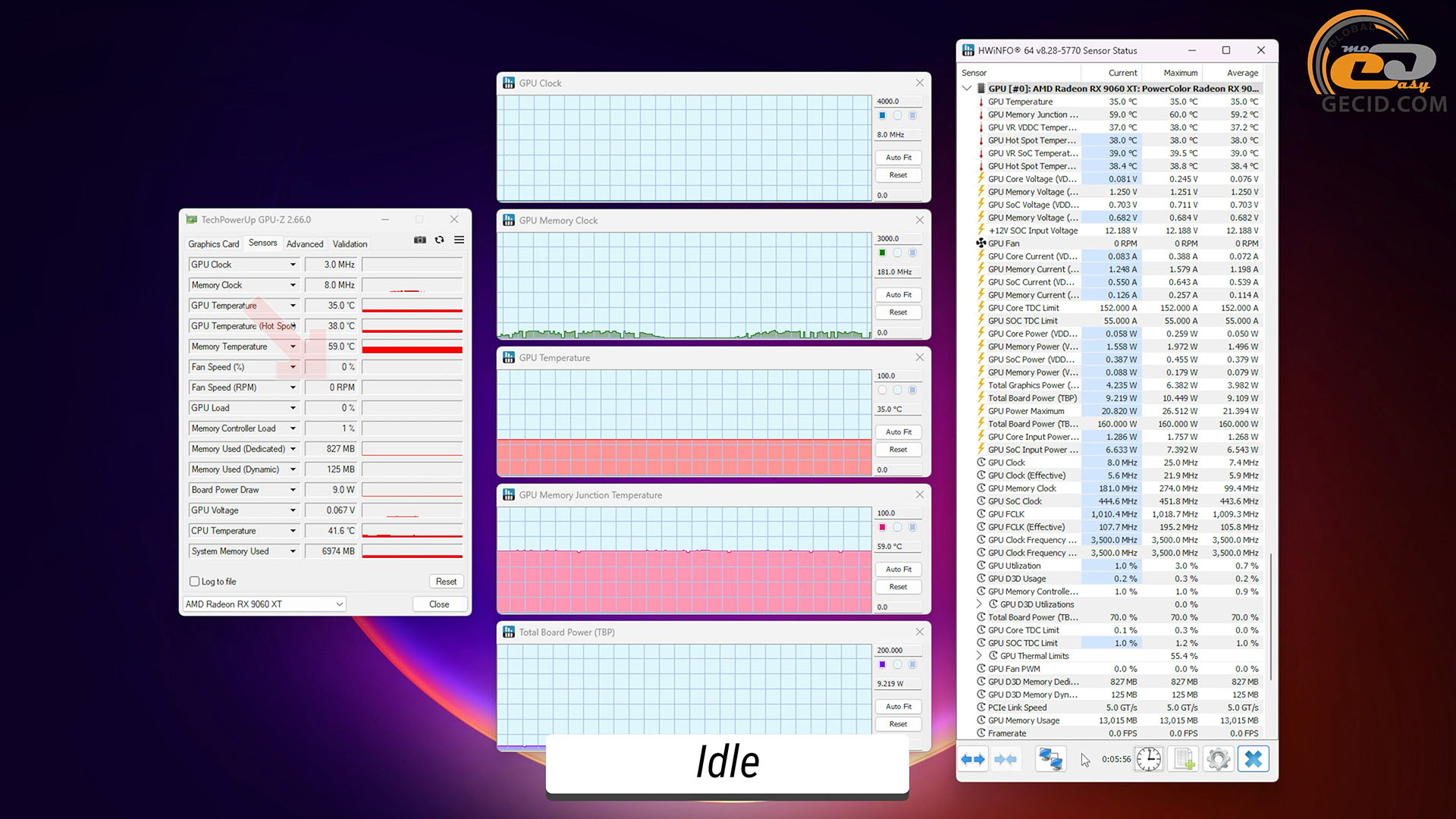
Task: Close the GPU Clock graph window
Action: pyautogui.click(x=919, y=83)
